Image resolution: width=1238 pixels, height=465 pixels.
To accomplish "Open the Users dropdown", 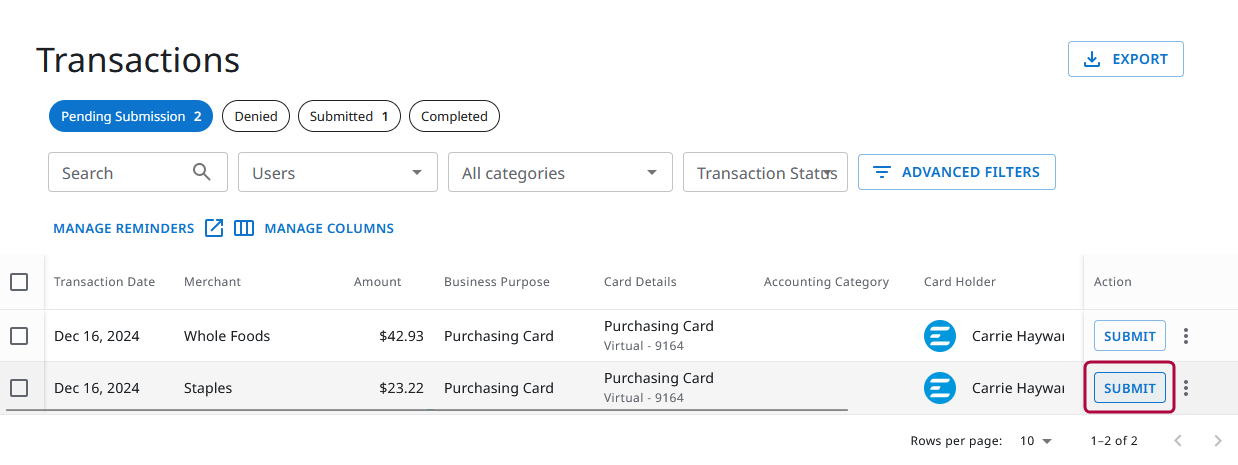I will click(x=338, y=172).
